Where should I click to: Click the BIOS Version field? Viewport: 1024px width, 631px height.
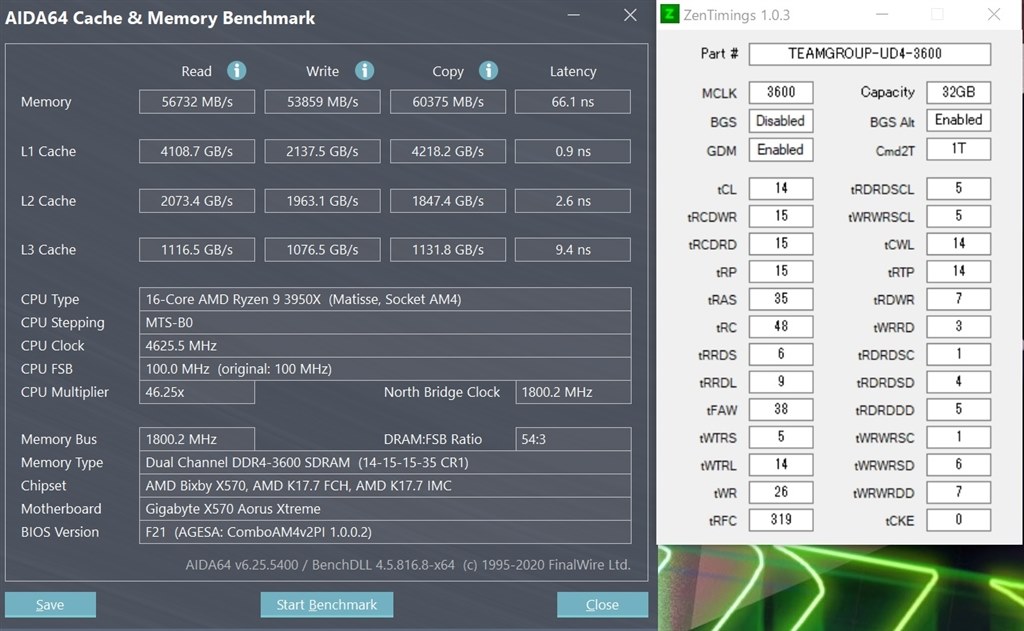click(385, 532)
